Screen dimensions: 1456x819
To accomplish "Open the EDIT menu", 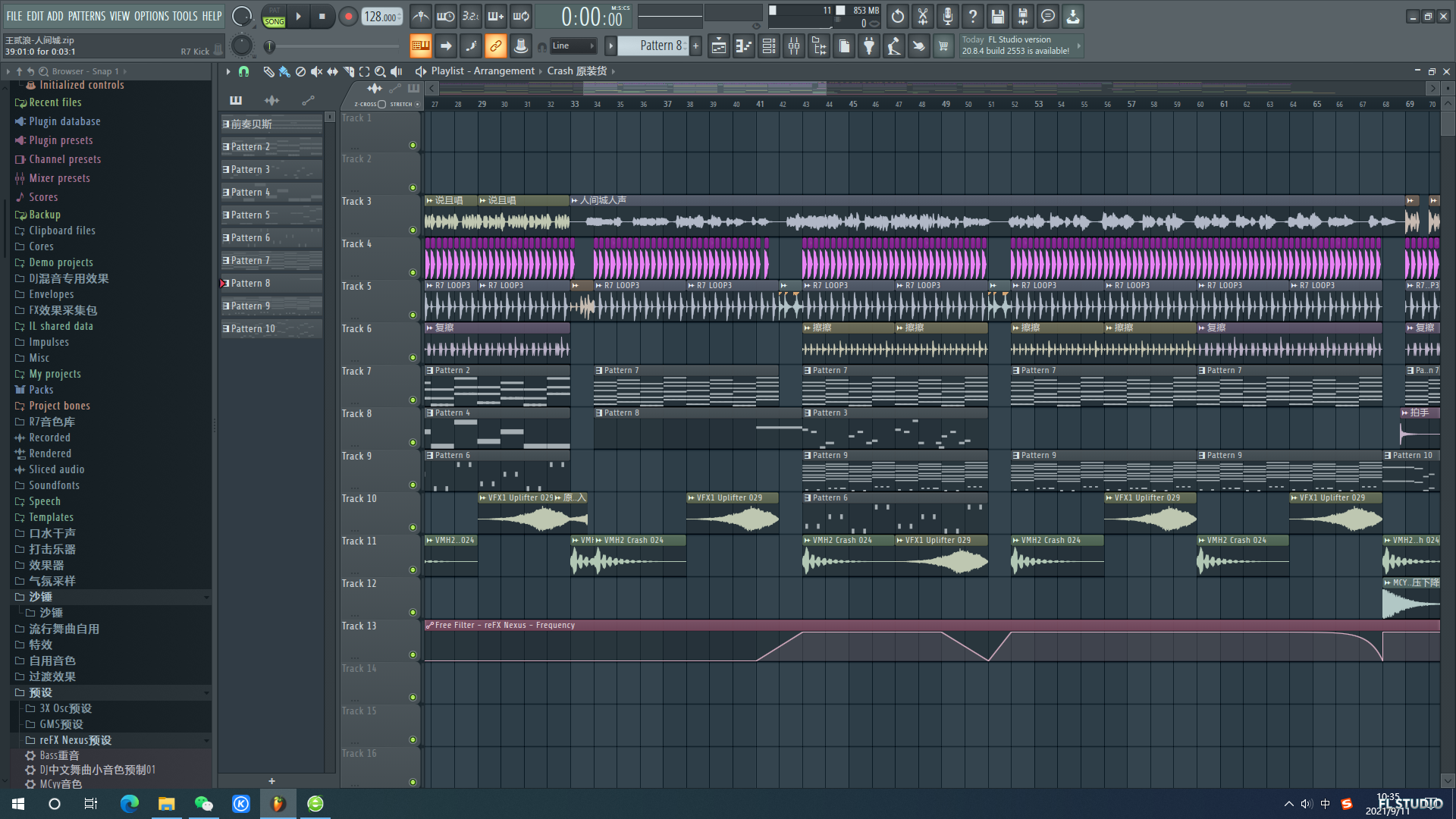I will (x=35, y=16).
